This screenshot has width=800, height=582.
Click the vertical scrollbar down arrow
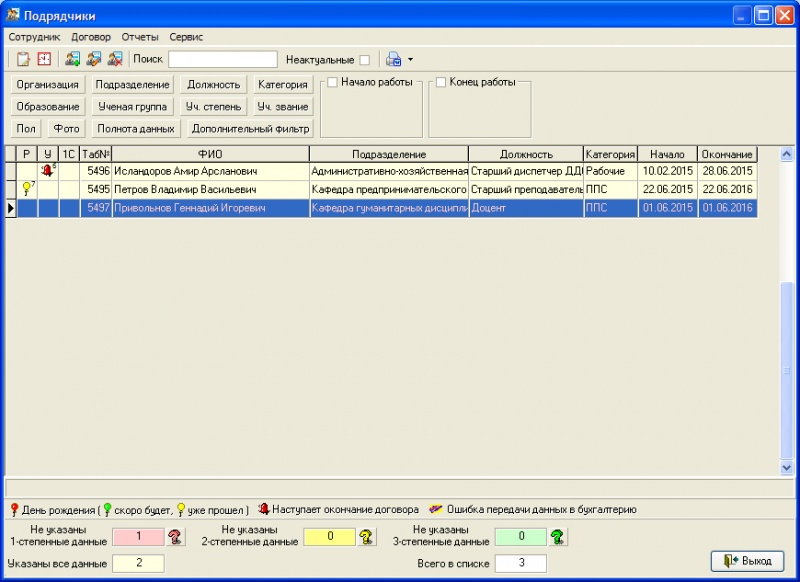786,467
